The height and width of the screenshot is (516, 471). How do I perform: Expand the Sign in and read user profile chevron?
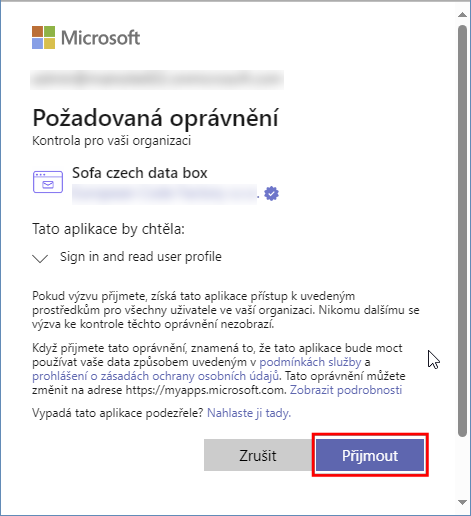point(40,258)
